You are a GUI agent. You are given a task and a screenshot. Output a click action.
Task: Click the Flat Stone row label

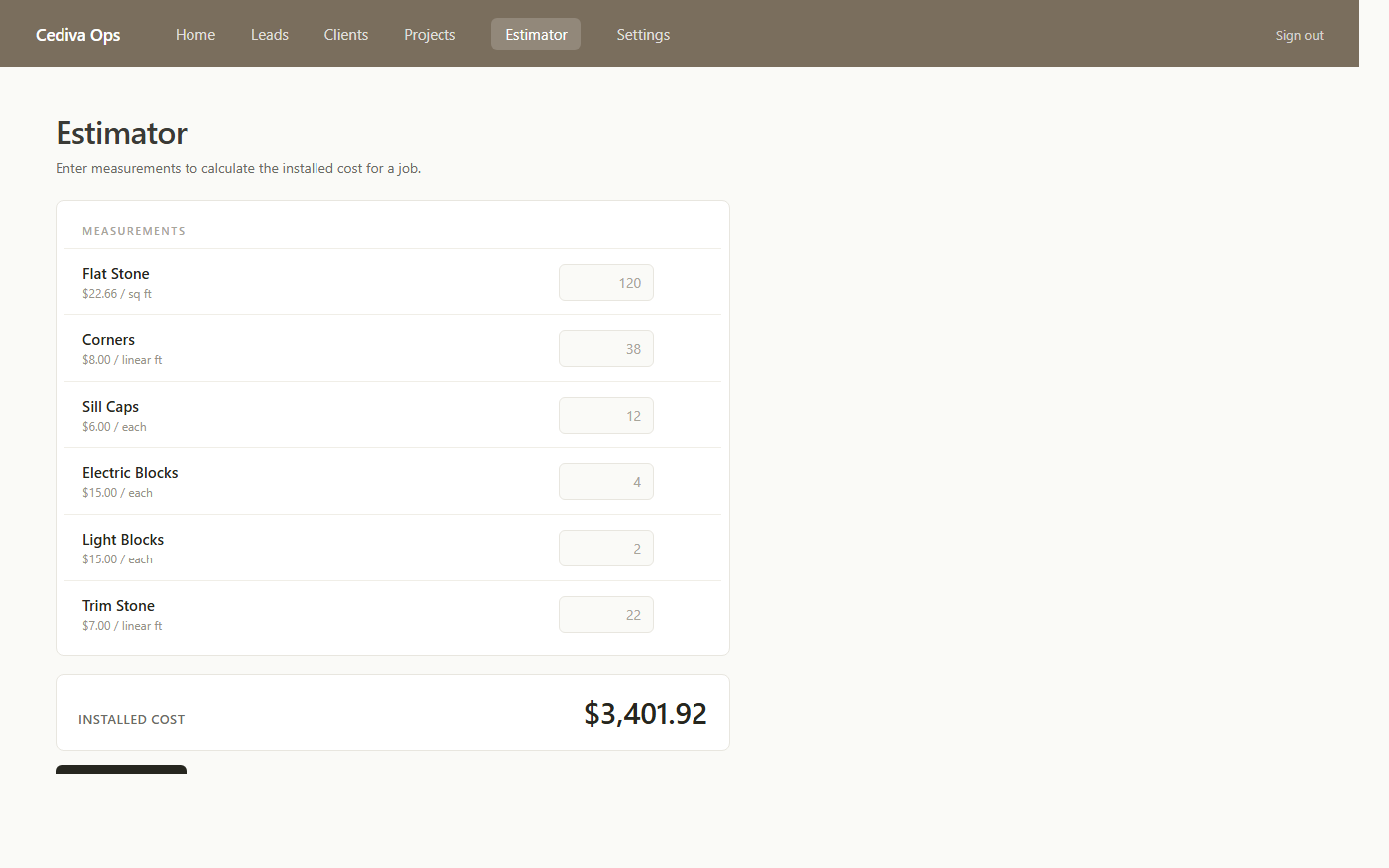pos(116,274)
